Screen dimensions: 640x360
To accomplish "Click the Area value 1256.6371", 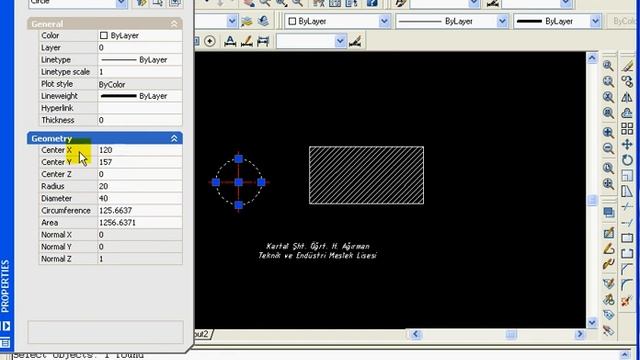I will (140, 223).
